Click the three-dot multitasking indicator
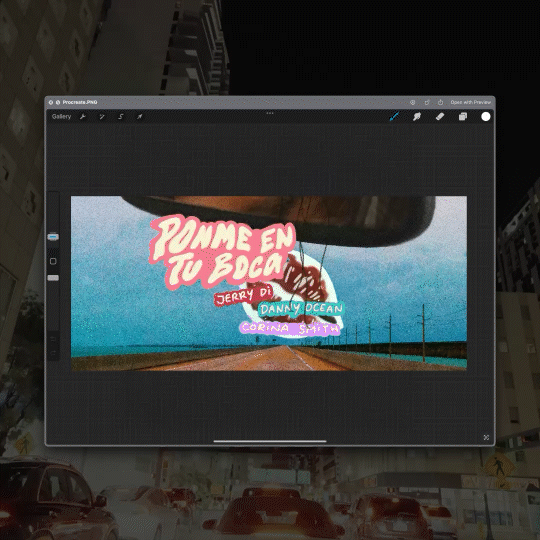The image size is (540, 540). [x=270, y=113]
